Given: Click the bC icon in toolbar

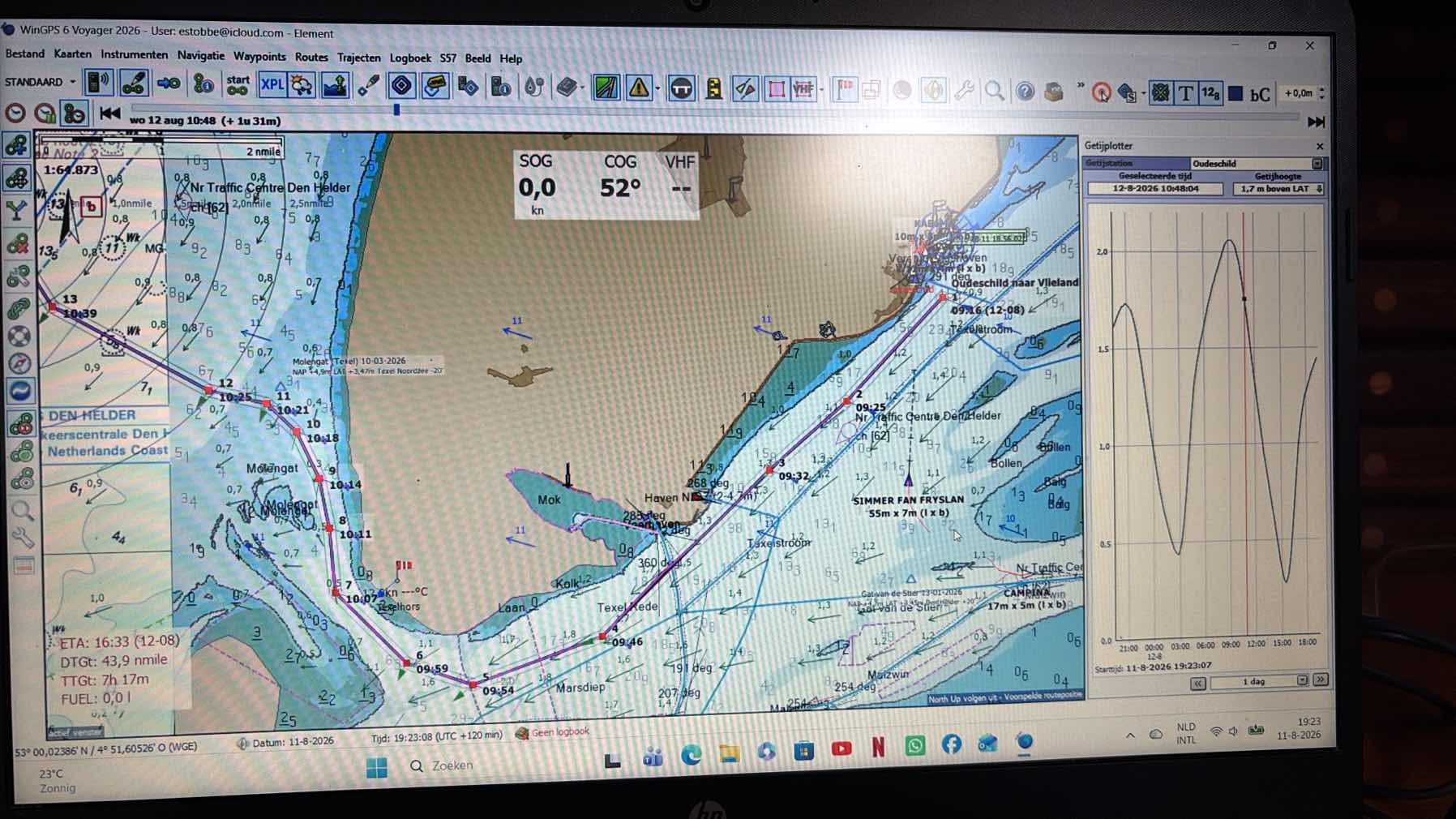Looking at the screenshot, I should 1260,95.
